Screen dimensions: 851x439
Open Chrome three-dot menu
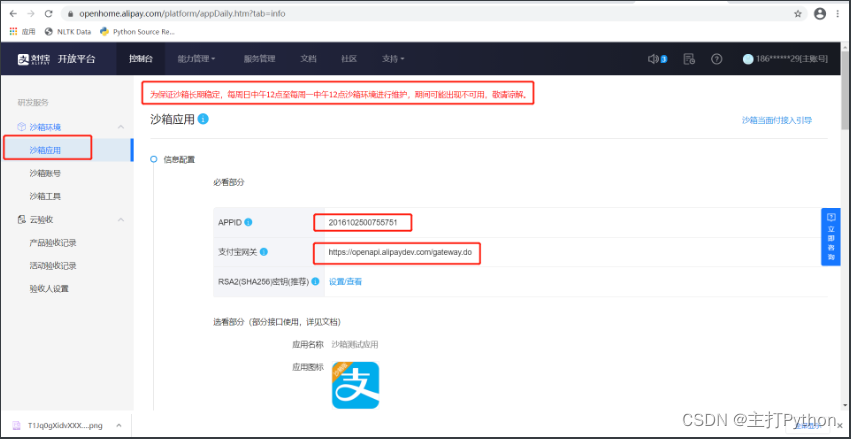837,14
